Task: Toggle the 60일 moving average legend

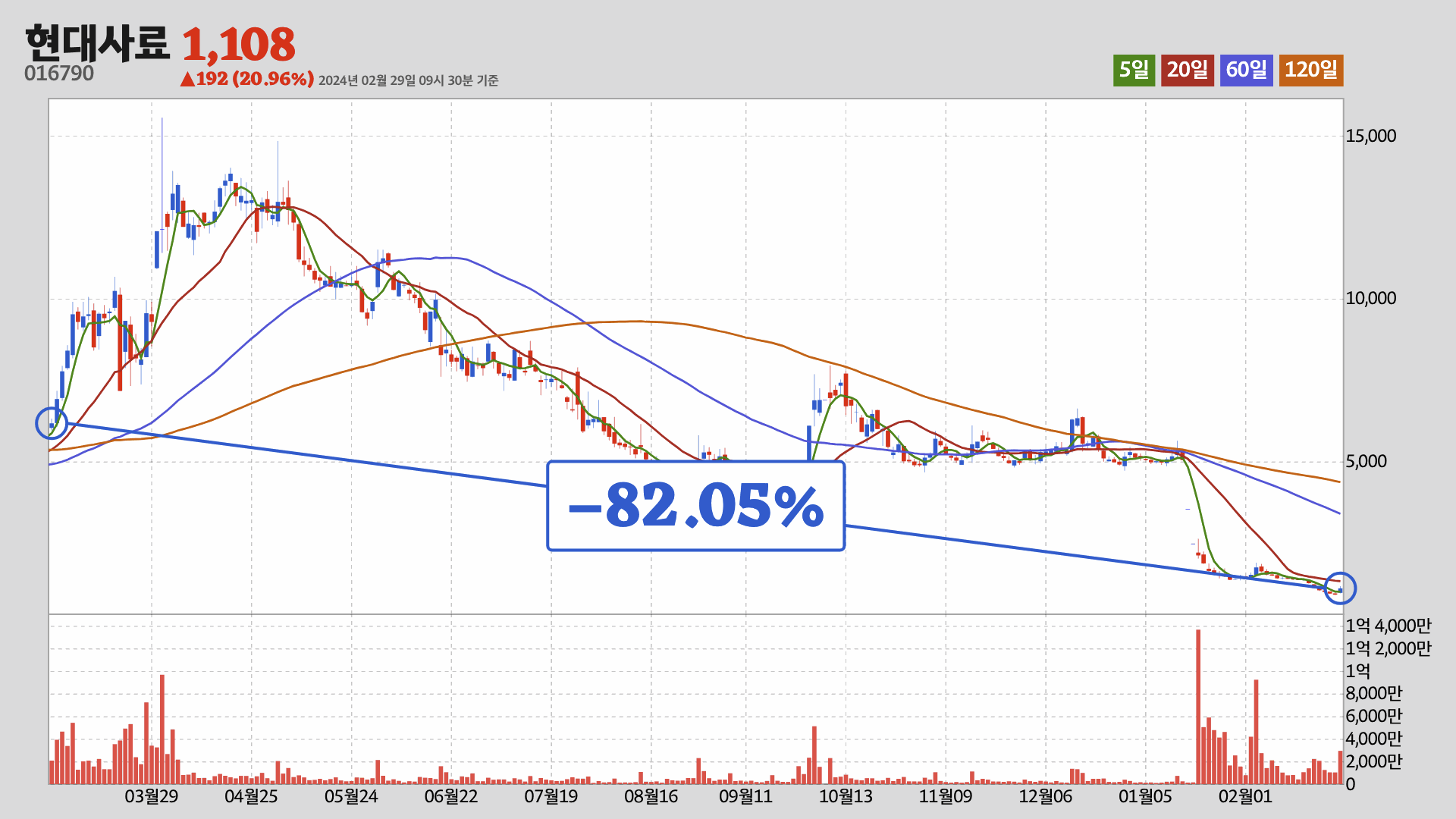Action: 1246,70
